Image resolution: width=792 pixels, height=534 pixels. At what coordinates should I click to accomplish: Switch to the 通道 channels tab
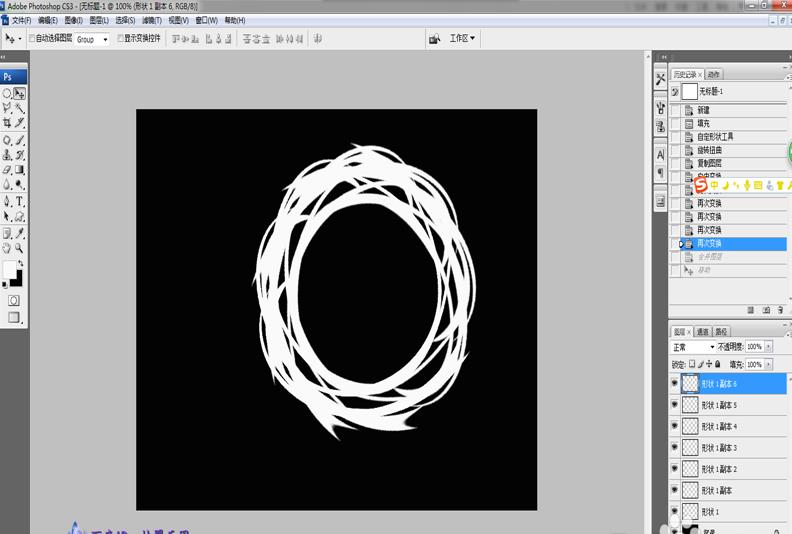click(x=703, y=332)
